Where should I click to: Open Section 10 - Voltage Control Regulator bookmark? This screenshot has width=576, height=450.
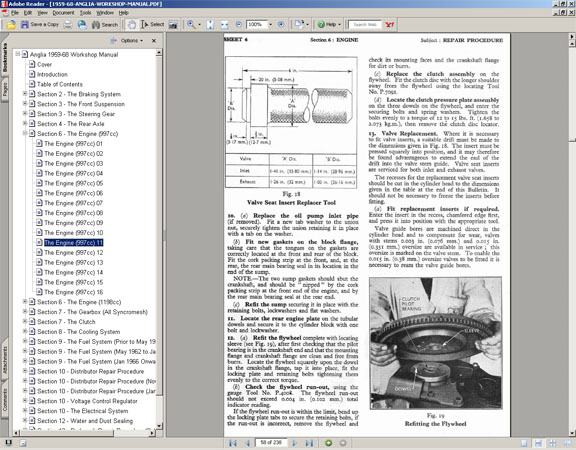(x=87, y=401)
